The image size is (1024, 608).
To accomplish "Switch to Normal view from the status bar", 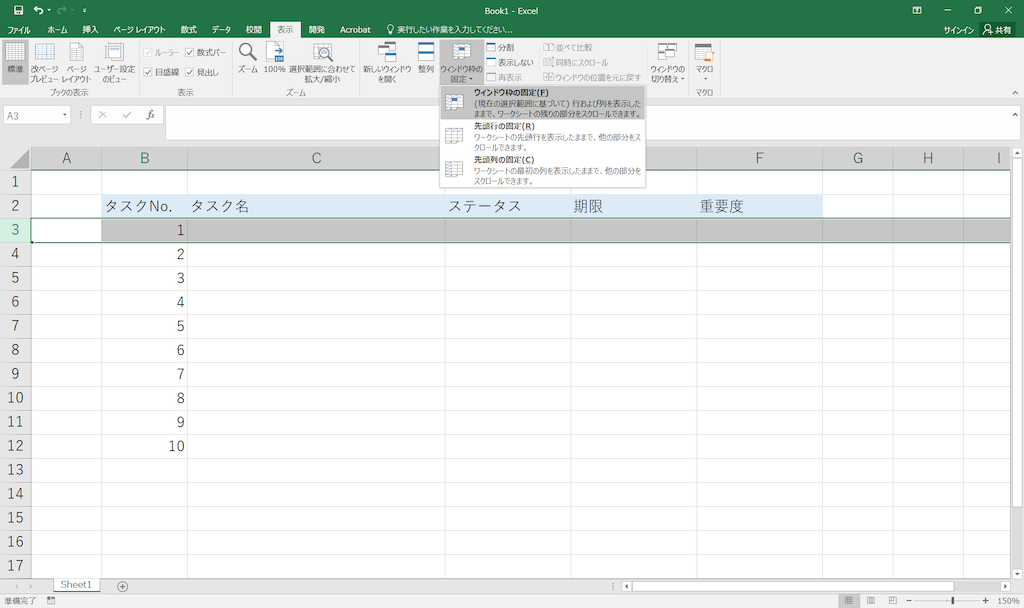I will coord(848,600).
